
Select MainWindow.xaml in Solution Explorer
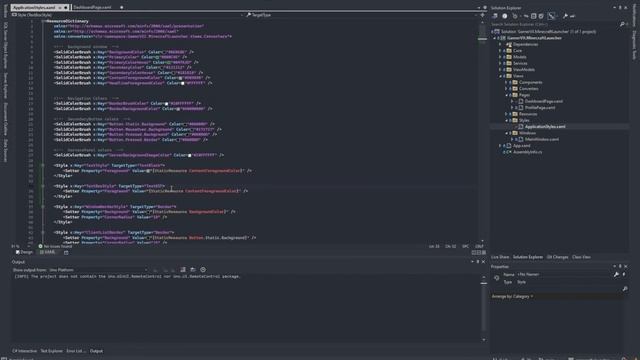click(542, 139)
